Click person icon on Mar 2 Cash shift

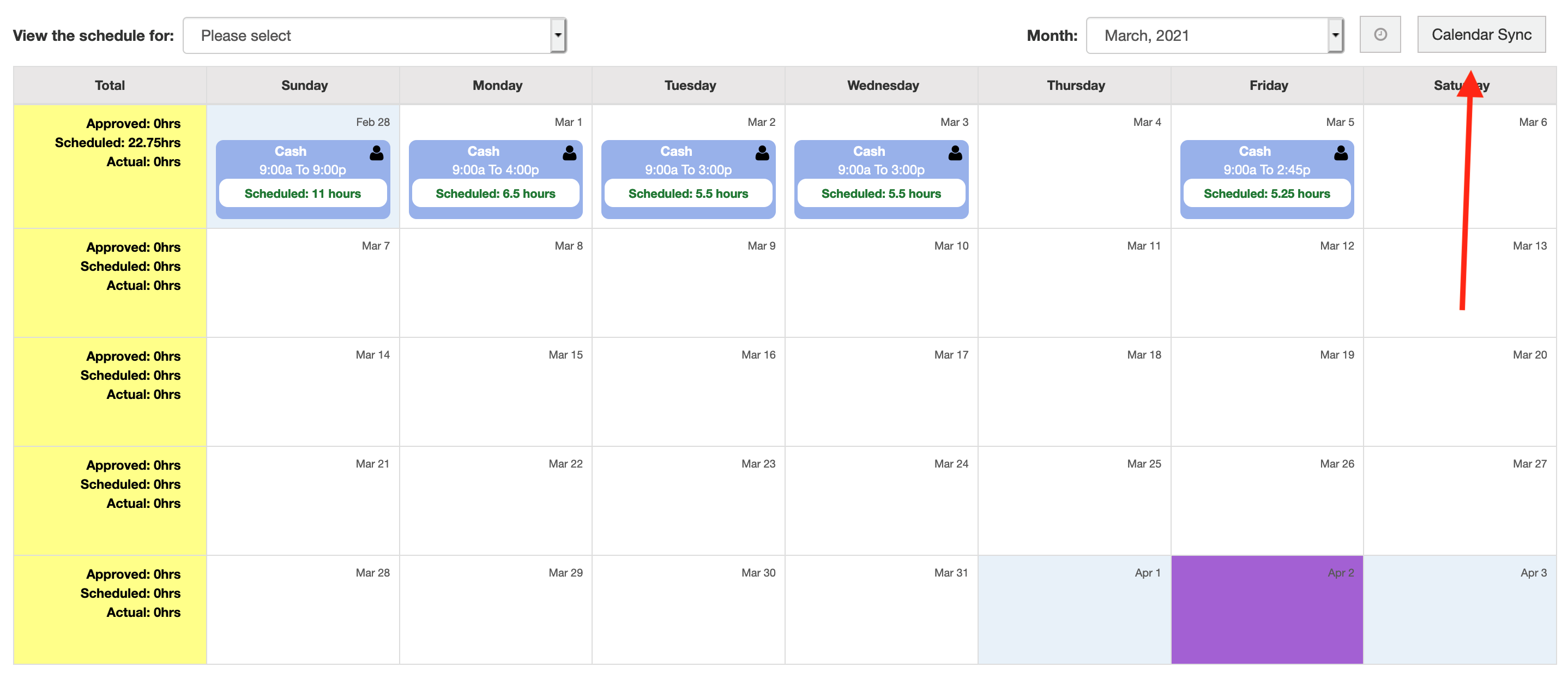pyautogui.click(x=762, y=153)
